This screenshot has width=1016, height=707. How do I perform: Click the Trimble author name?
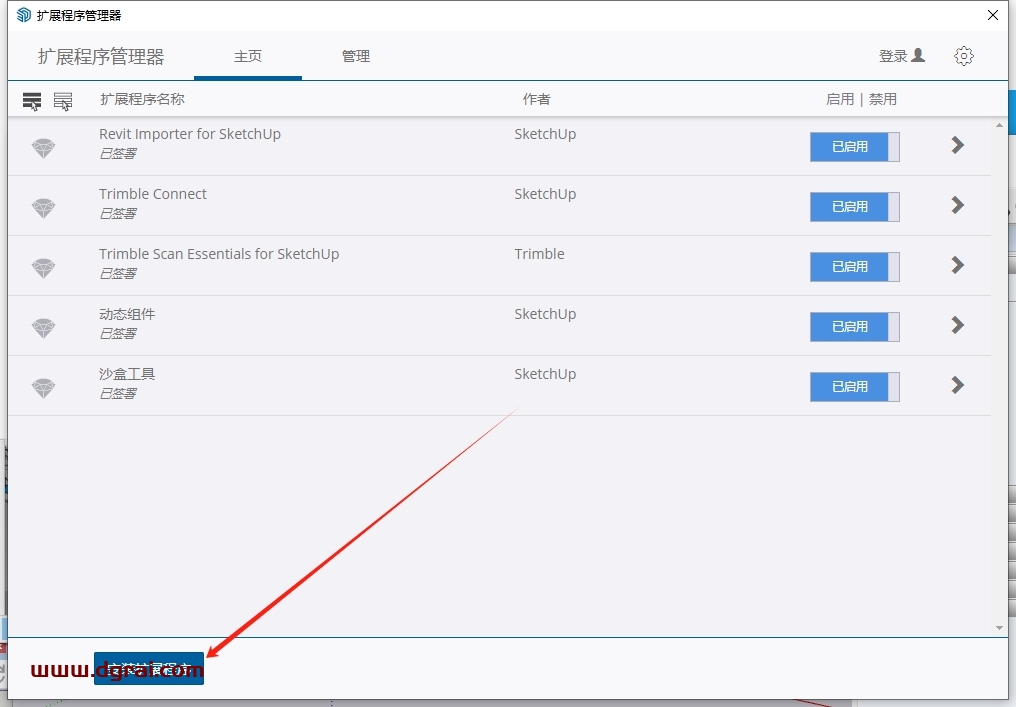539,254
